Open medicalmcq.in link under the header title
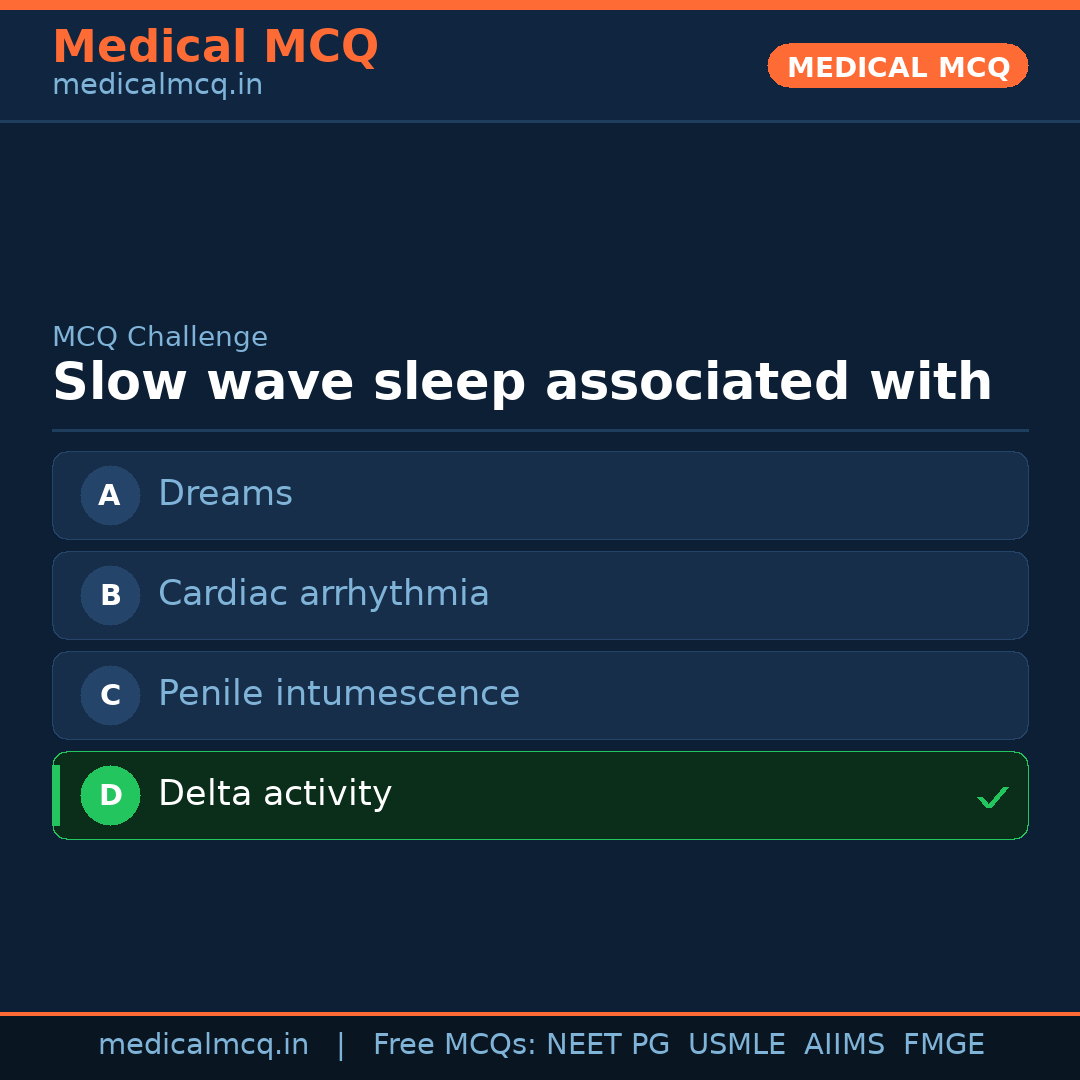The height and width of the screenshot is (1080, 1080). pyautogui.click(x=157, y=85)
